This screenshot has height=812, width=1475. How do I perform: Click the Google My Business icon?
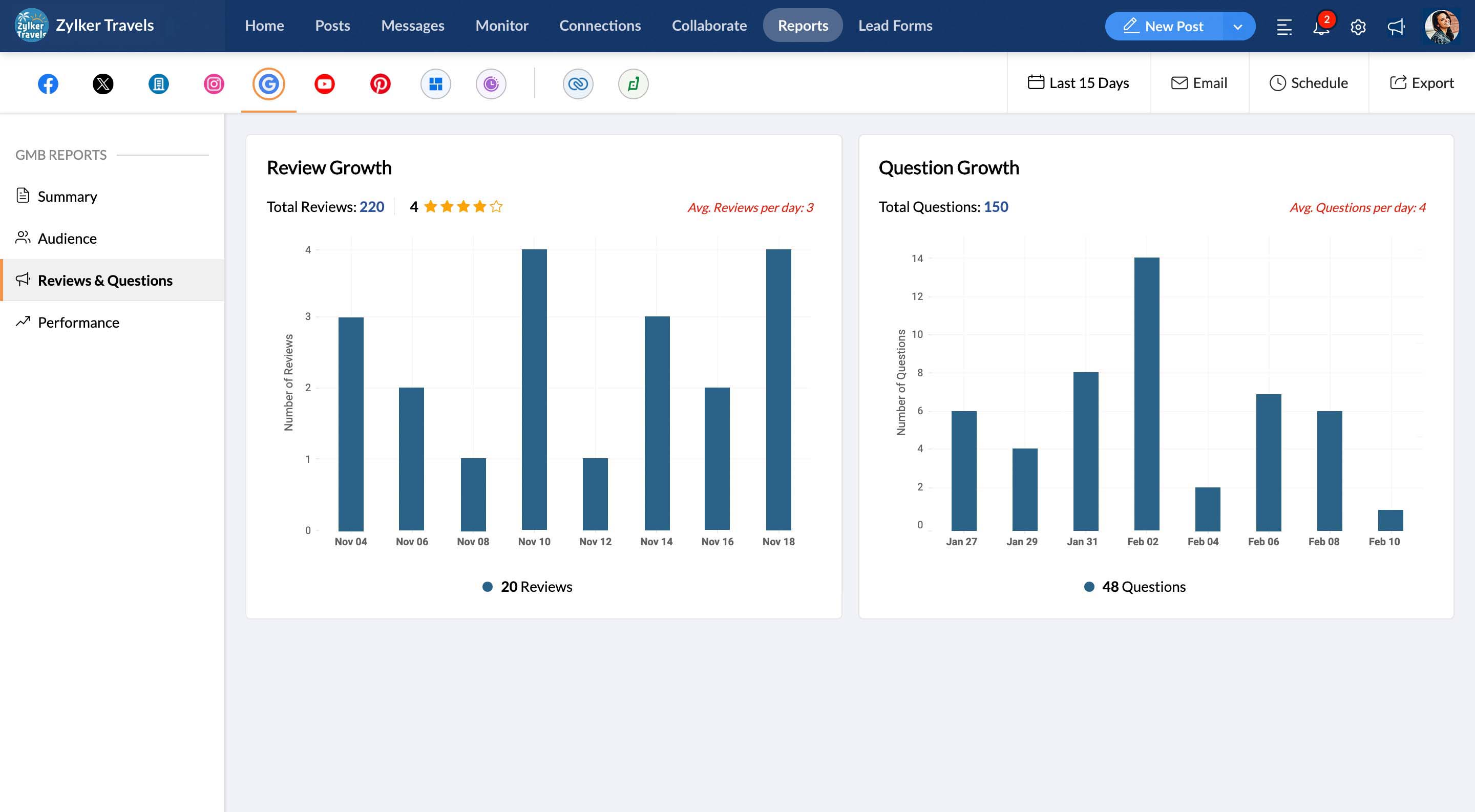click(268, 83)
